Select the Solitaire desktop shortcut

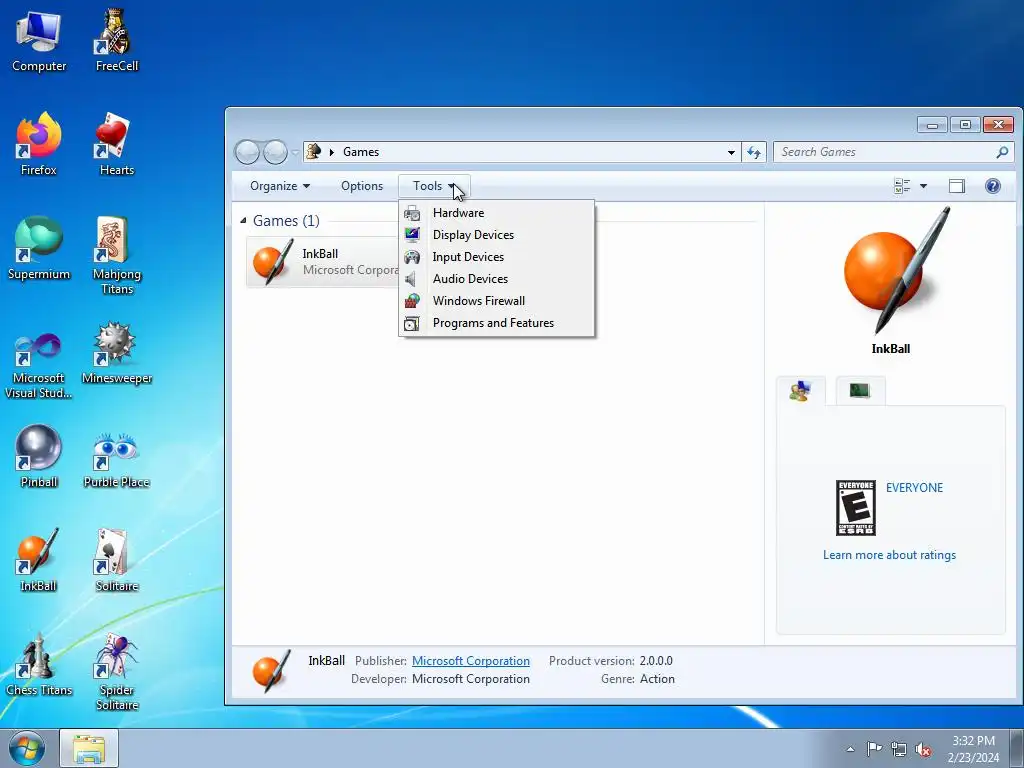[x=116, y=560]
